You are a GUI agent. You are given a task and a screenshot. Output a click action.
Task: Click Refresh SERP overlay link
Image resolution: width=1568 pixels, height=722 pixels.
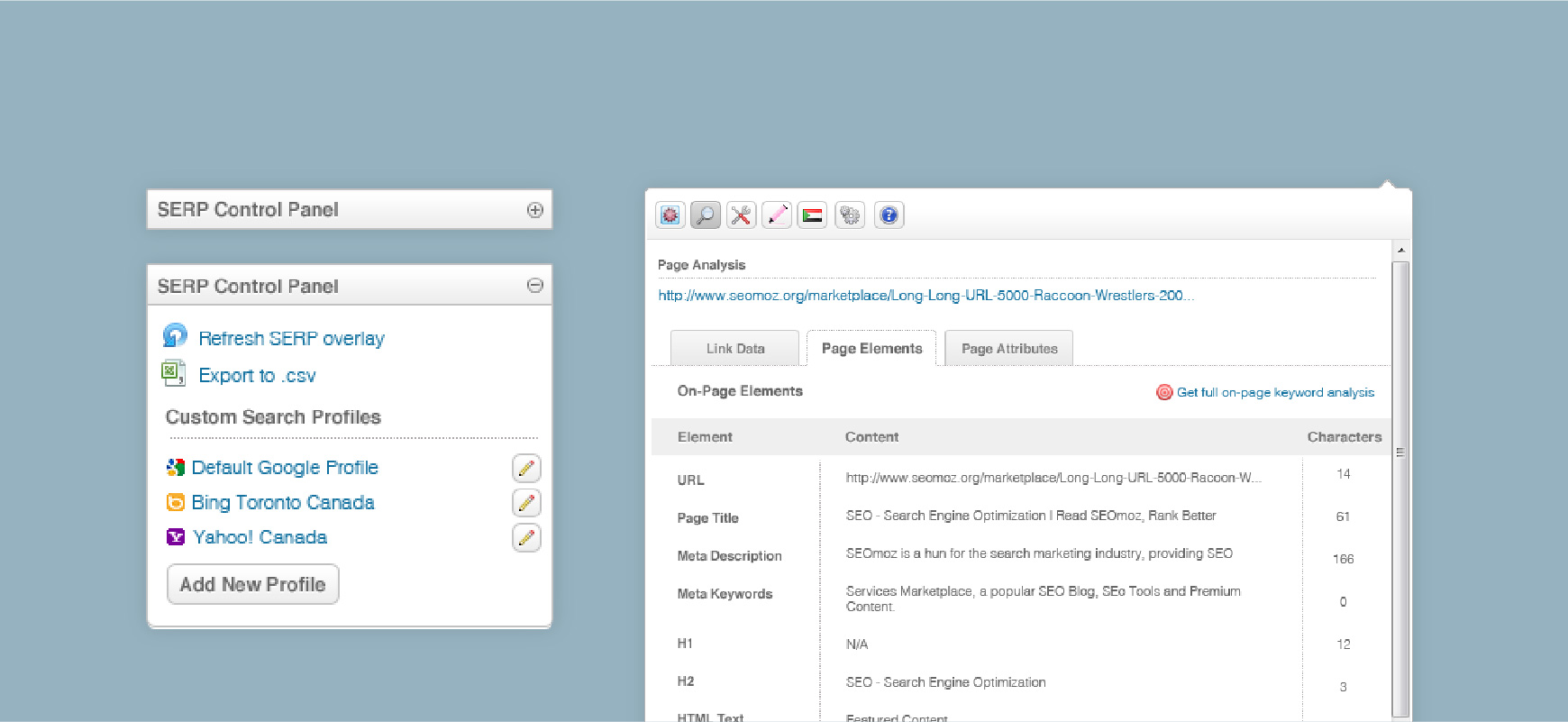point(291,339)
